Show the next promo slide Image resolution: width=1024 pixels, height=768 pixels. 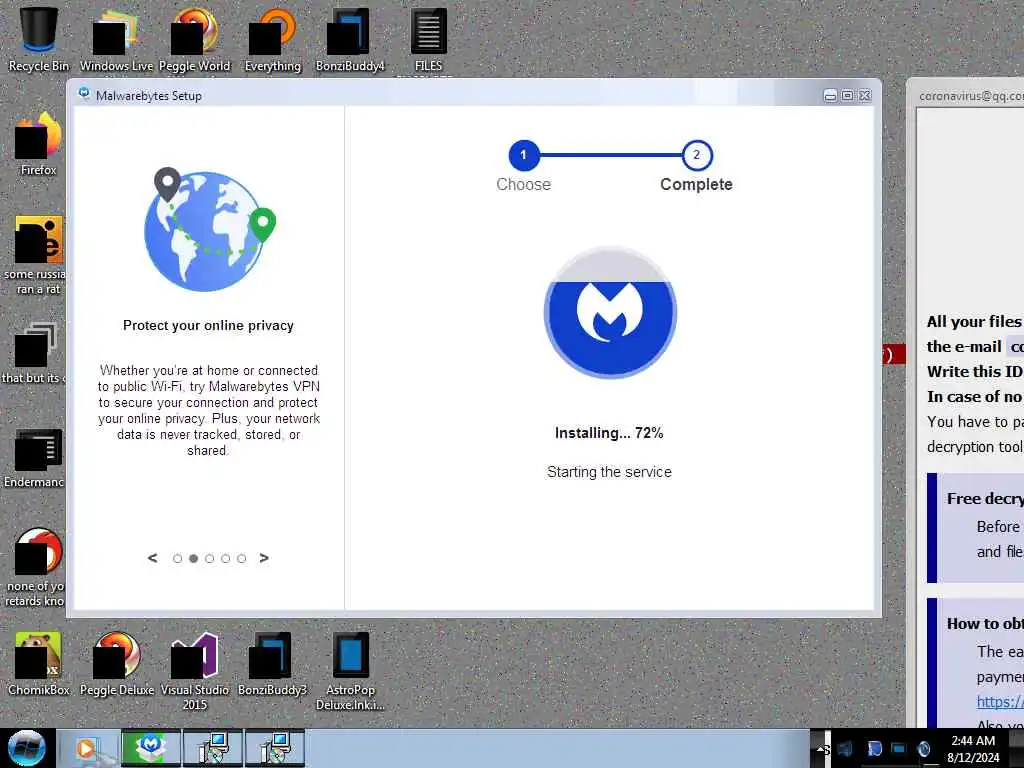[x=264, y=558]
